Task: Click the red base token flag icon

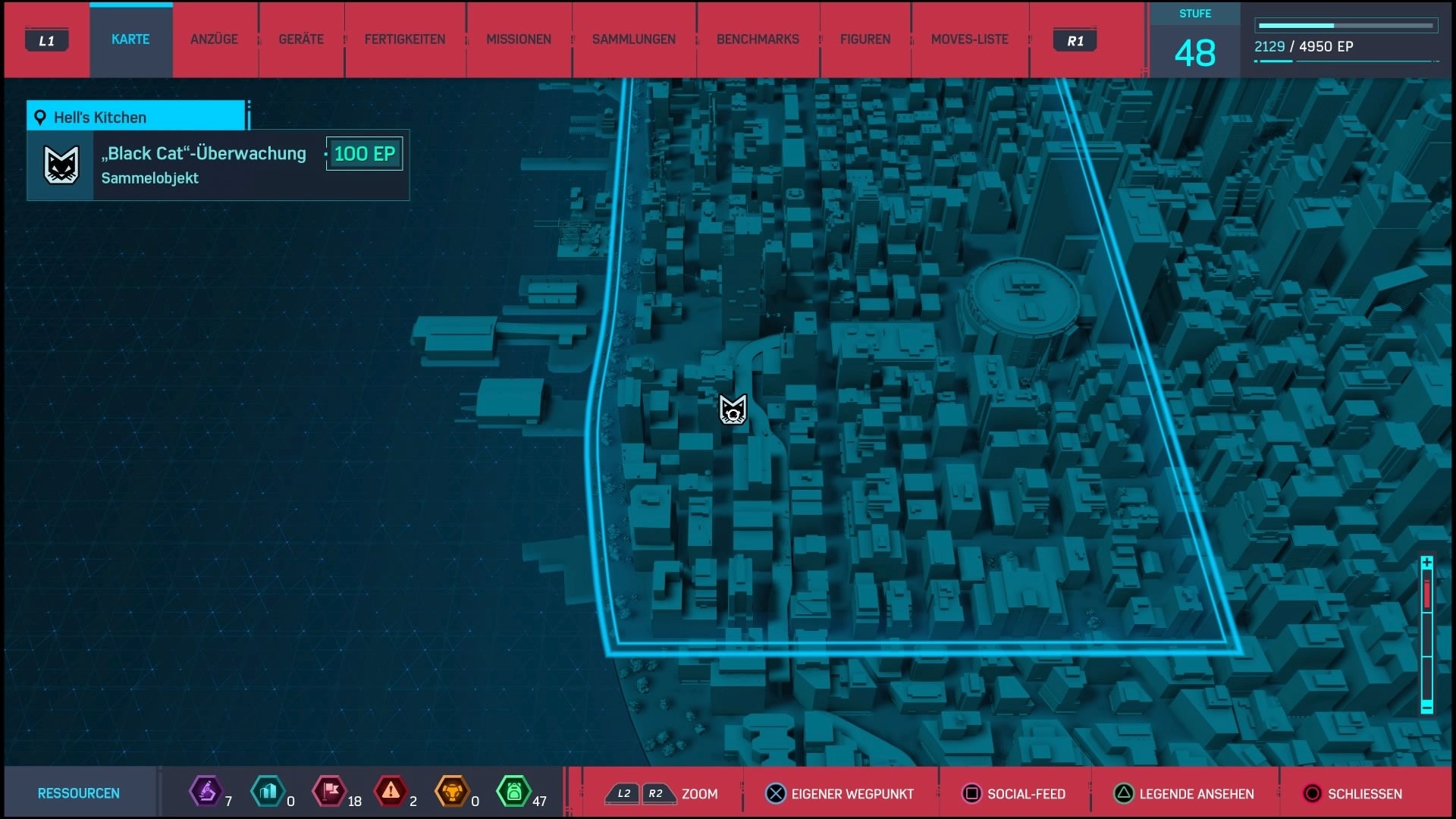Action: pos(330,792)
